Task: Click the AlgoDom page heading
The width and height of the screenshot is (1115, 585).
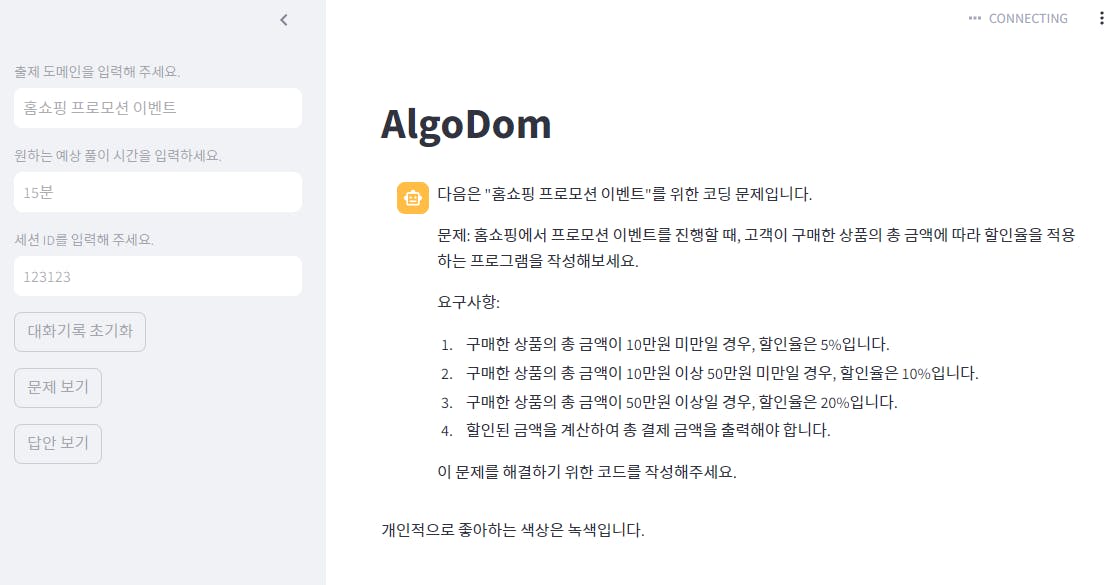Action: click(x=466, y=125)
